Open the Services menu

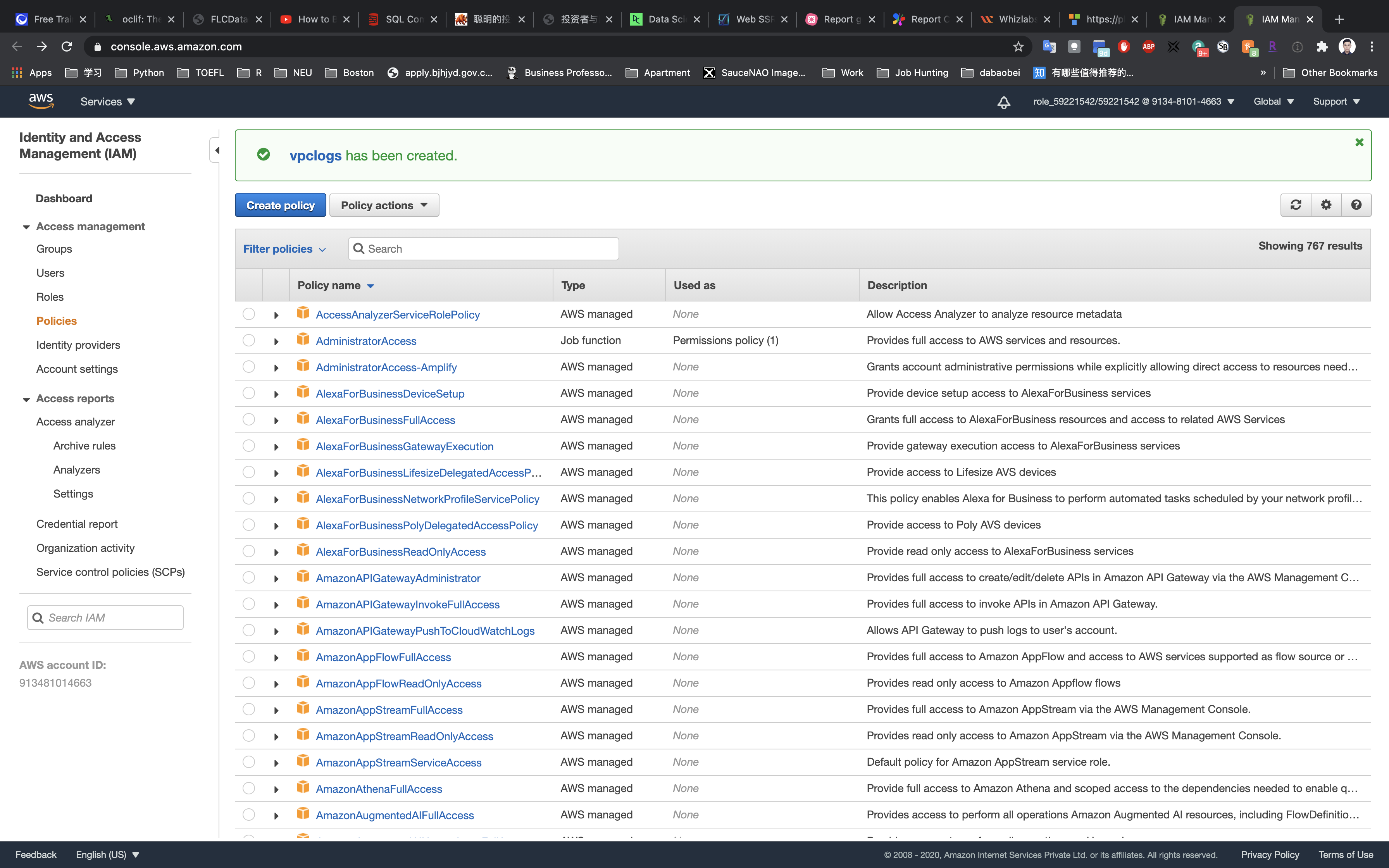(x=107, y=102)
